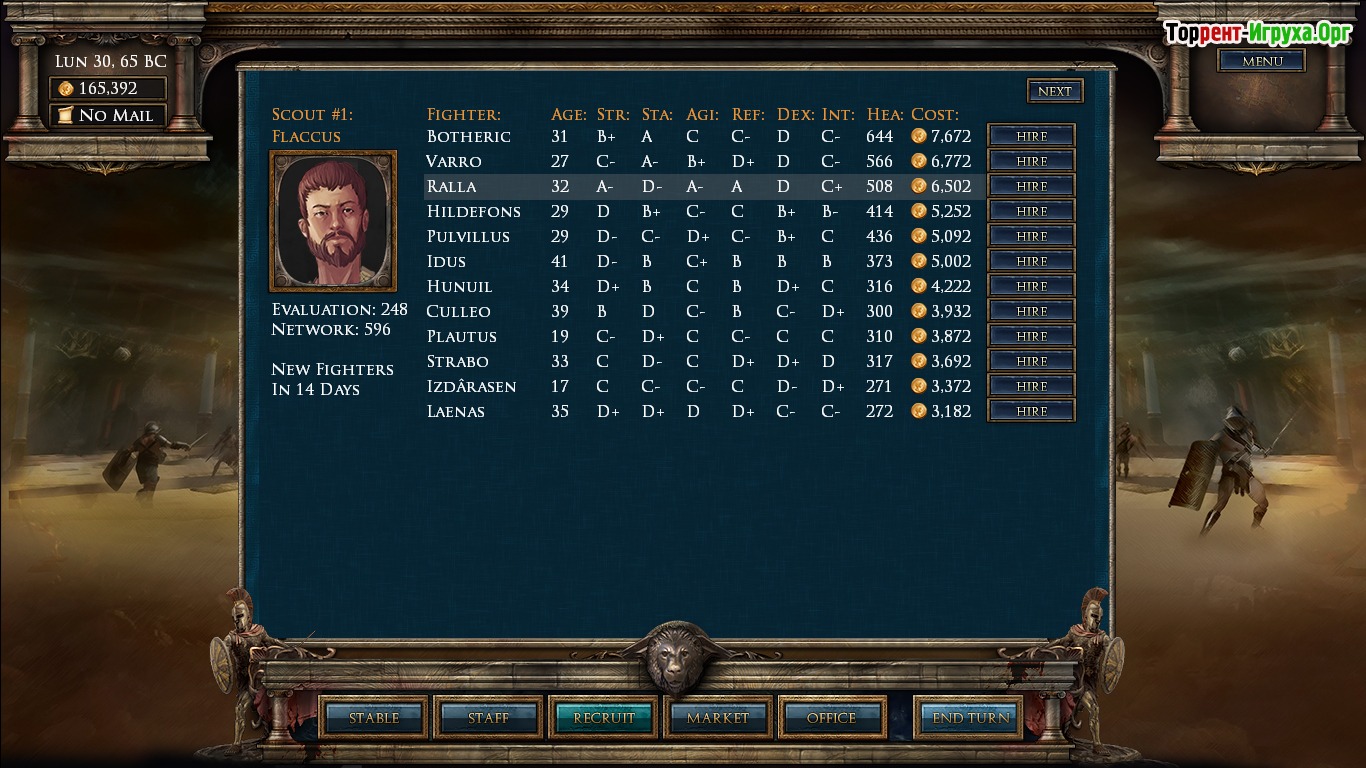This screenshot has height=768, width=1366.
Task: Click the coin icon next to Botheric's cost
Action: 919,136
